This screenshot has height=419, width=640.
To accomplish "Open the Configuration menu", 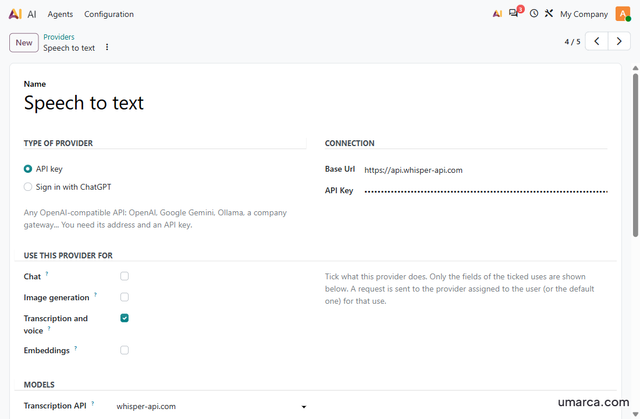I will [x=109, y=14].
